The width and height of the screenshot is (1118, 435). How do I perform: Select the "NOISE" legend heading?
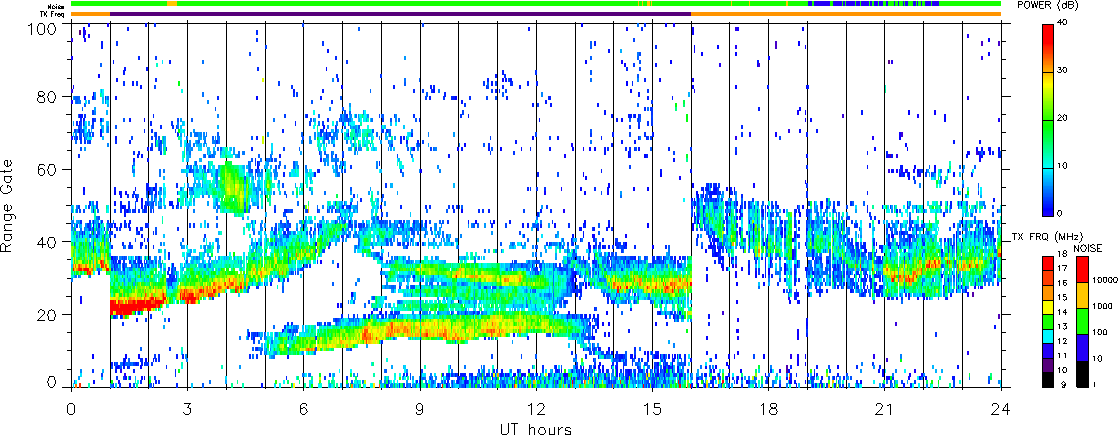pos(1087,246)
